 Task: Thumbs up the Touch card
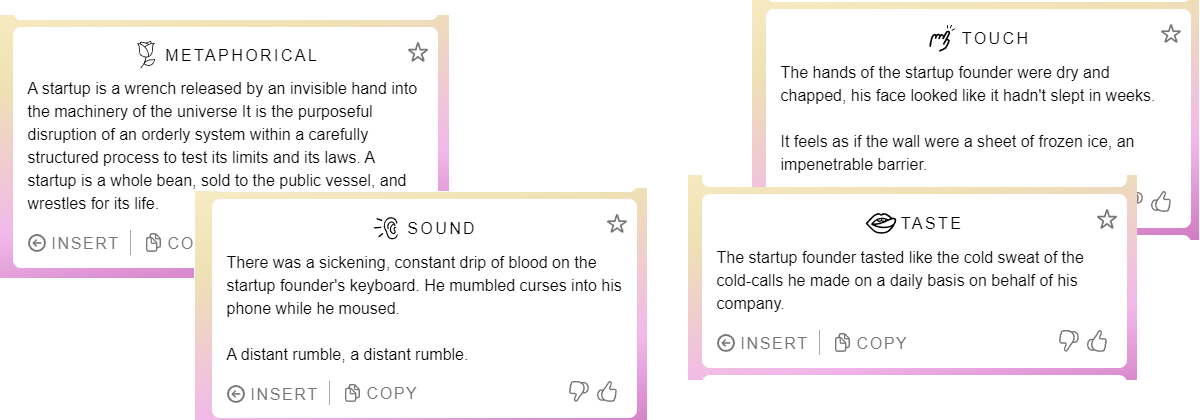[x=1161, y=201]
